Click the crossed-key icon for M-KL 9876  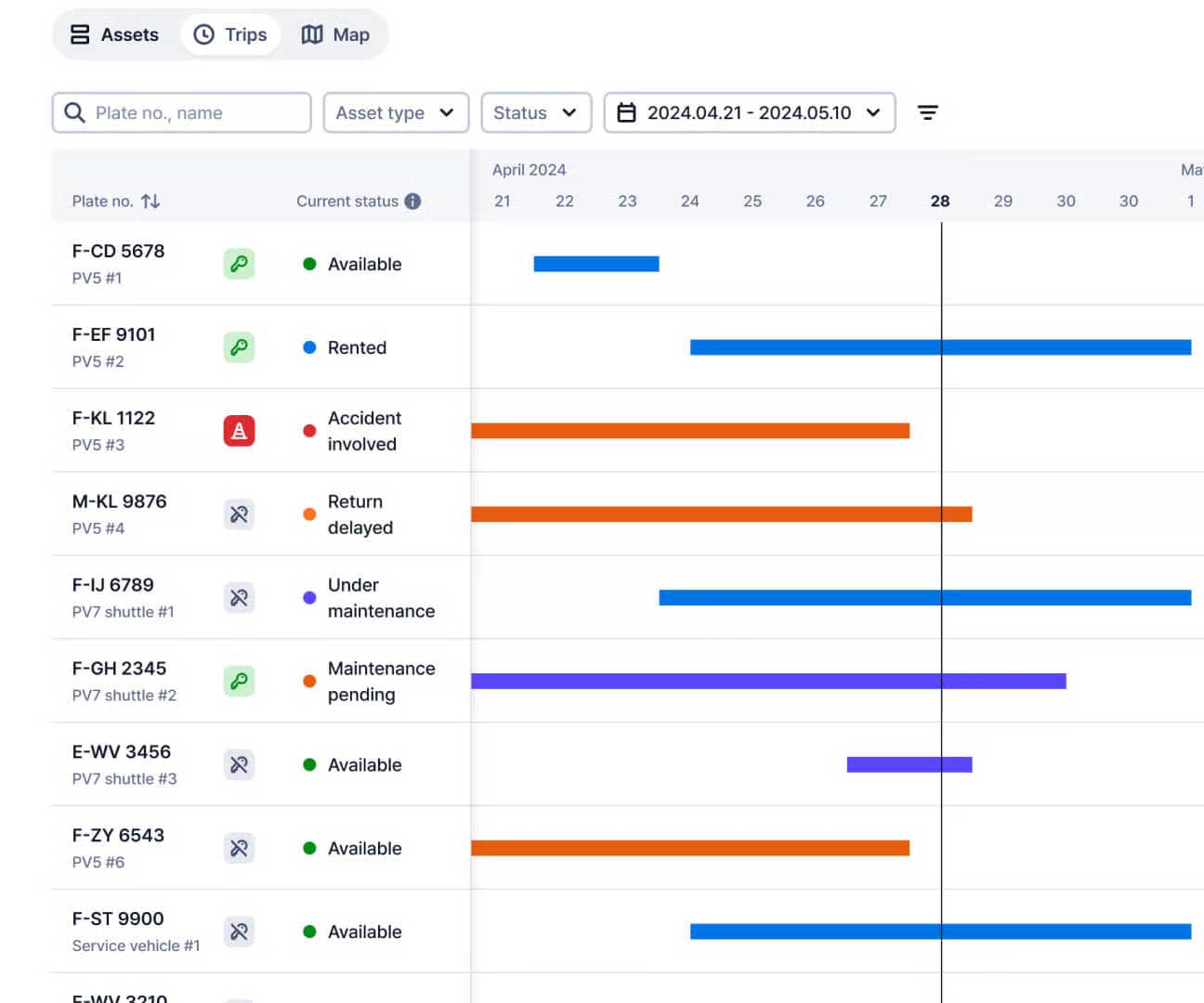pos(239,515)
